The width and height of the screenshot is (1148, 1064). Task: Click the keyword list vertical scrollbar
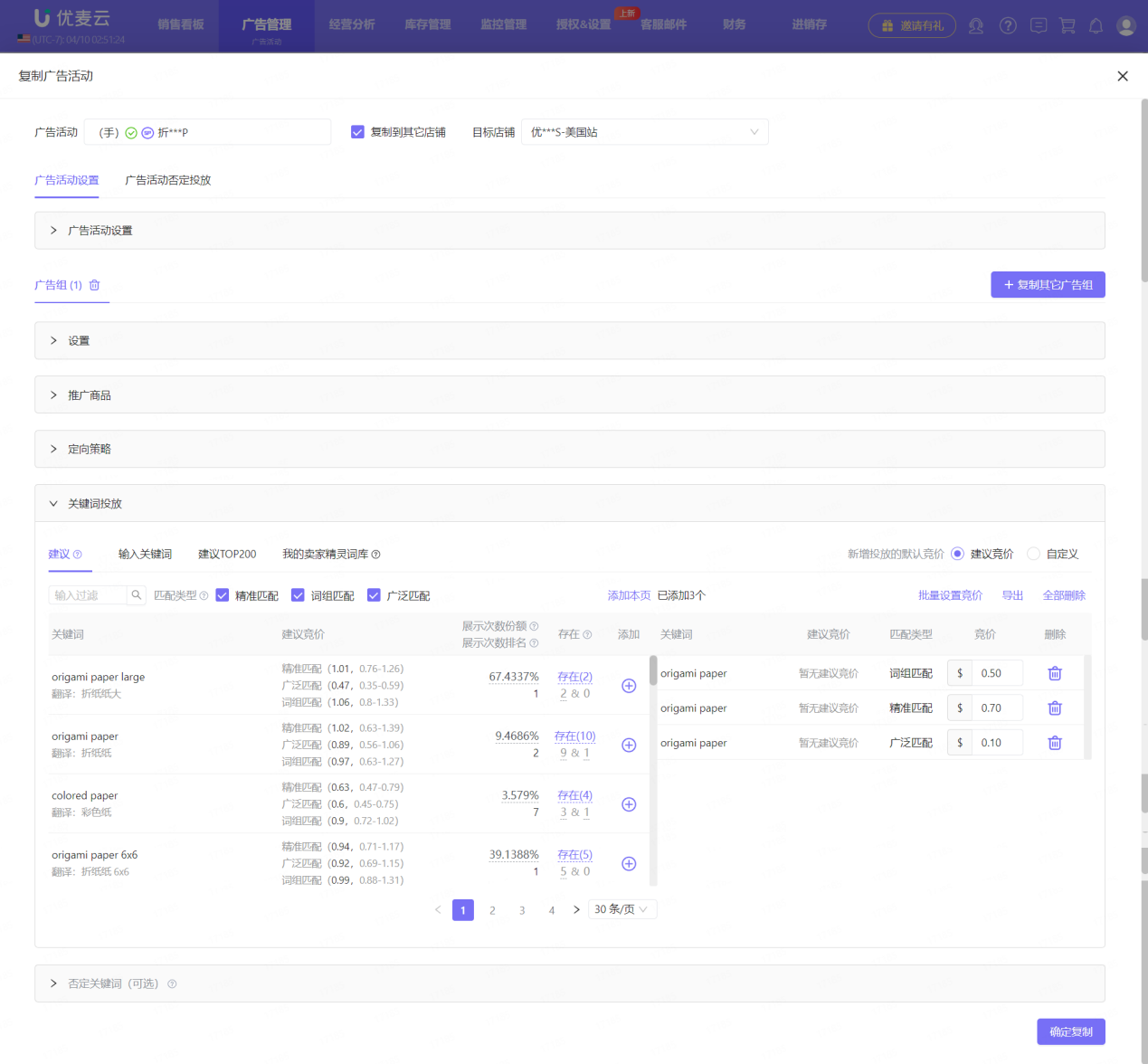(x=653, y=670)
